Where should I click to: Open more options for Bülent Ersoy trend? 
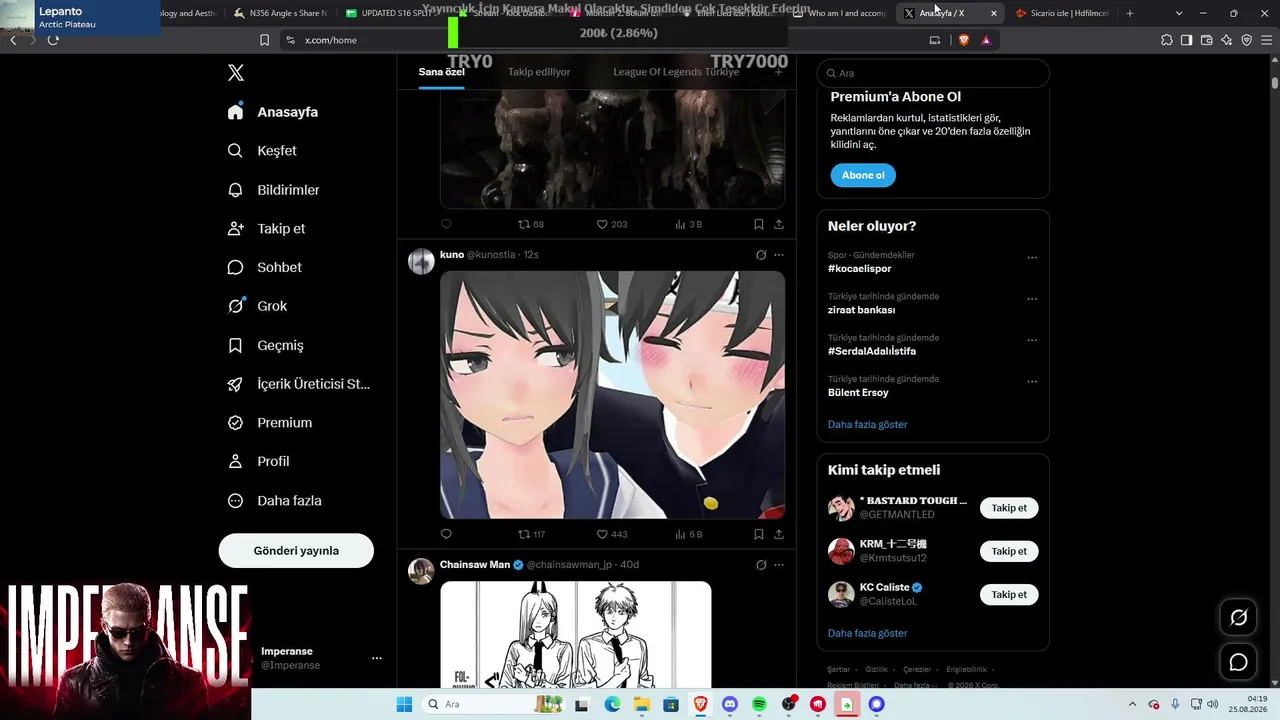coord(1032,382)
